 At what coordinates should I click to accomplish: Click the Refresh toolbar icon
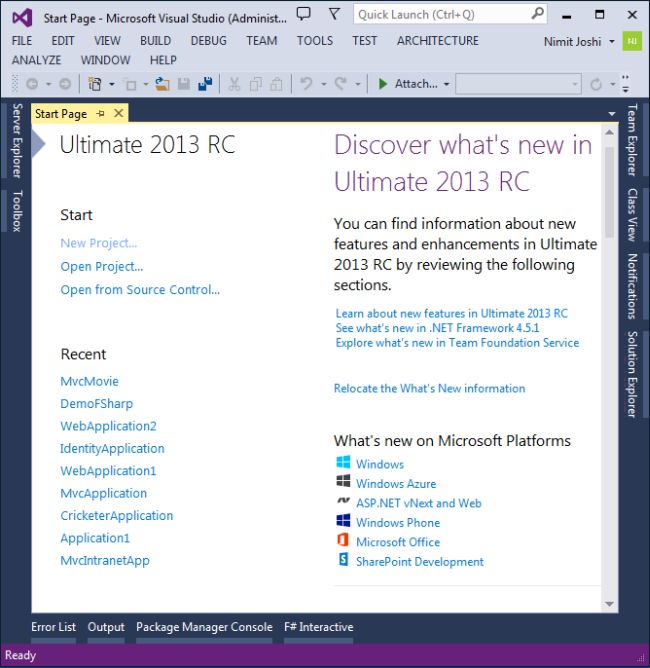point(596,84)
